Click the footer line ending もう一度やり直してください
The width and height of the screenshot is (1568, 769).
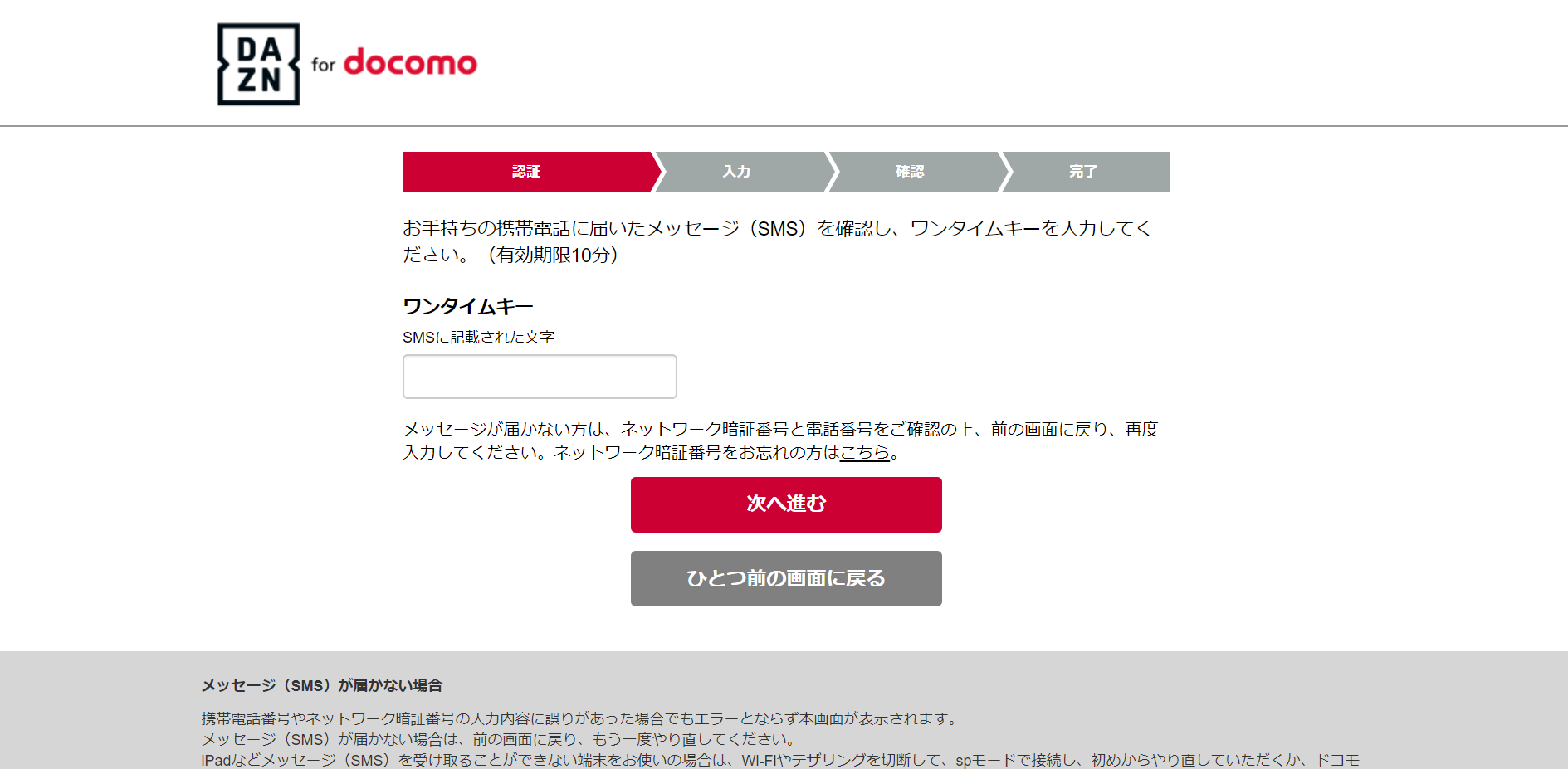[x=500, y=739]
